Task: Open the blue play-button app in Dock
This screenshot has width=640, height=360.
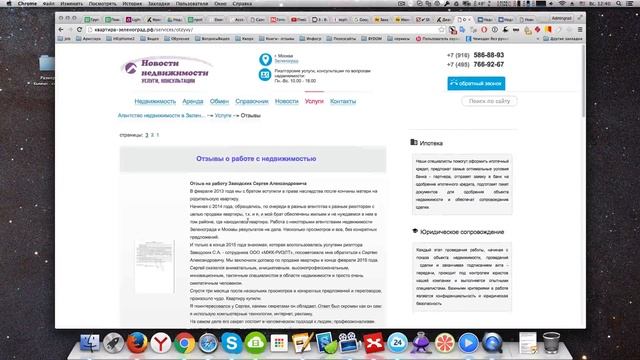Action: pyautogui.click(x=468, y=343)
